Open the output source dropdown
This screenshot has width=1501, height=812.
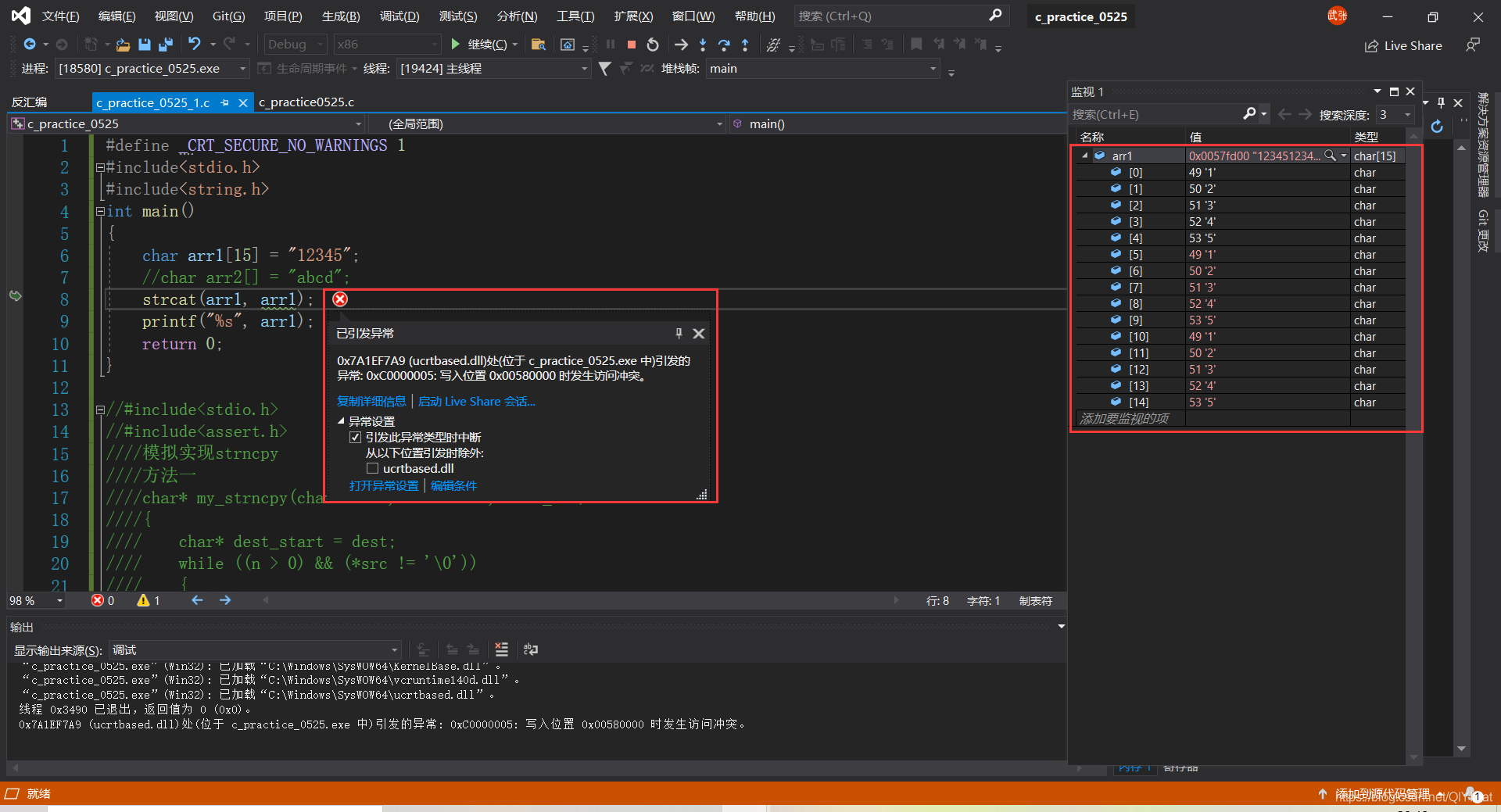click(x=256, y=650)
